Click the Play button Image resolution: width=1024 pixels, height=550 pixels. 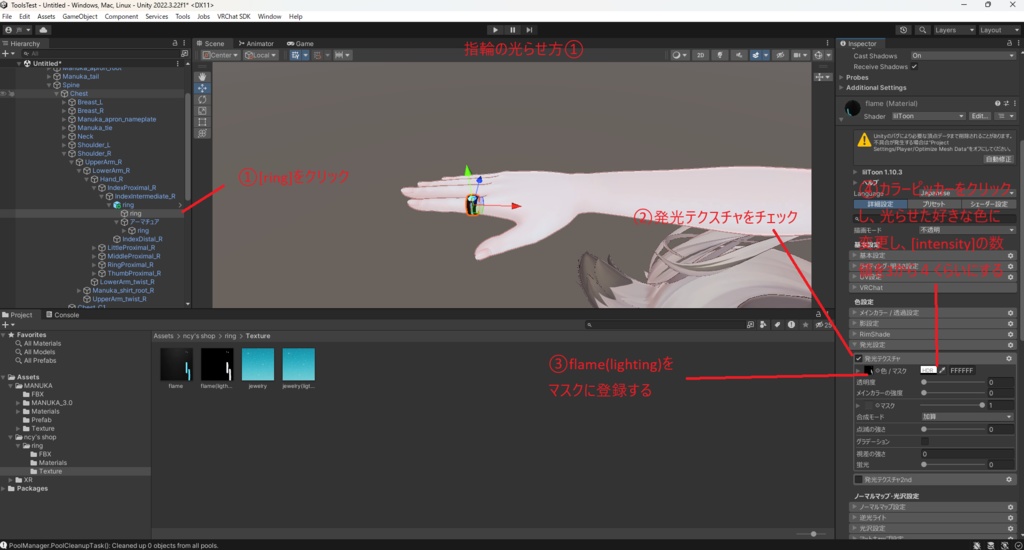[495, 30]
